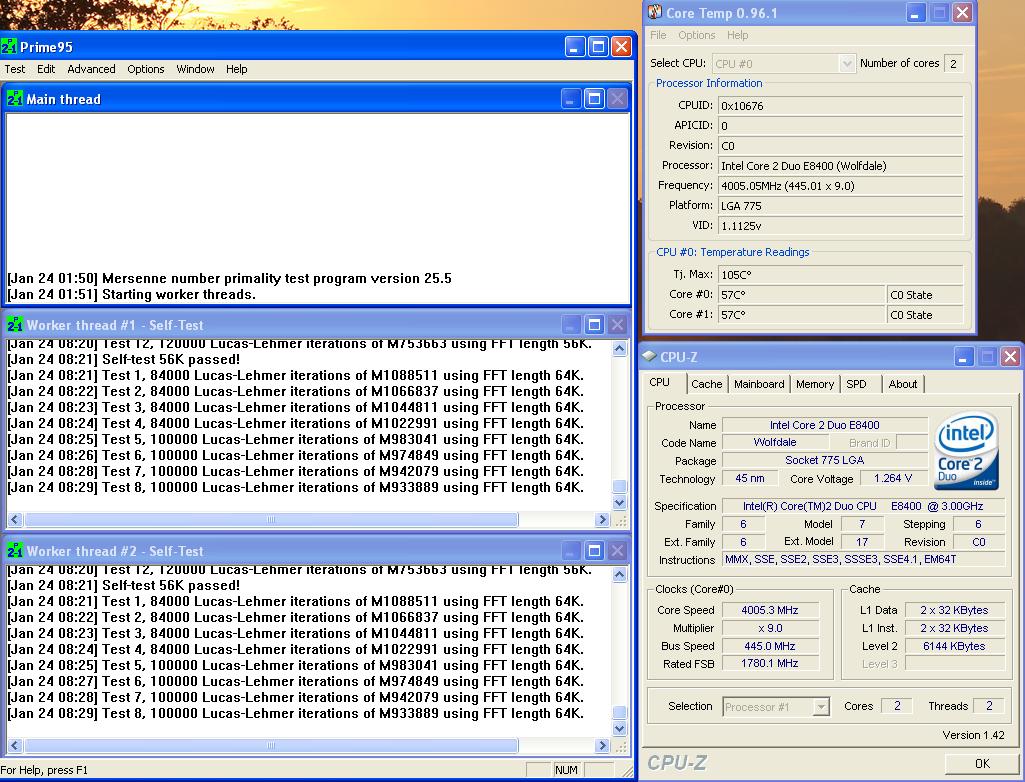Switch to the About tab in CPU-Z
The image size is (1025, 782).
(x=902, y=384)
